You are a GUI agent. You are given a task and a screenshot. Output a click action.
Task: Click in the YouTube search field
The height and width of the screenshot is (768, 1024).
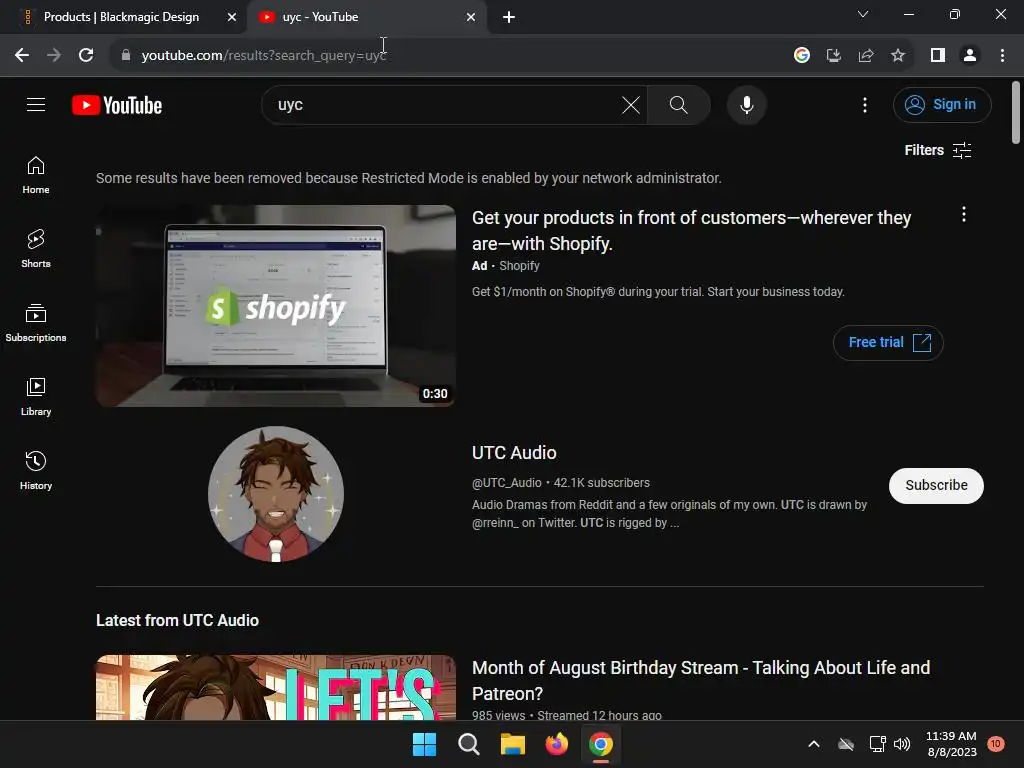444,104
